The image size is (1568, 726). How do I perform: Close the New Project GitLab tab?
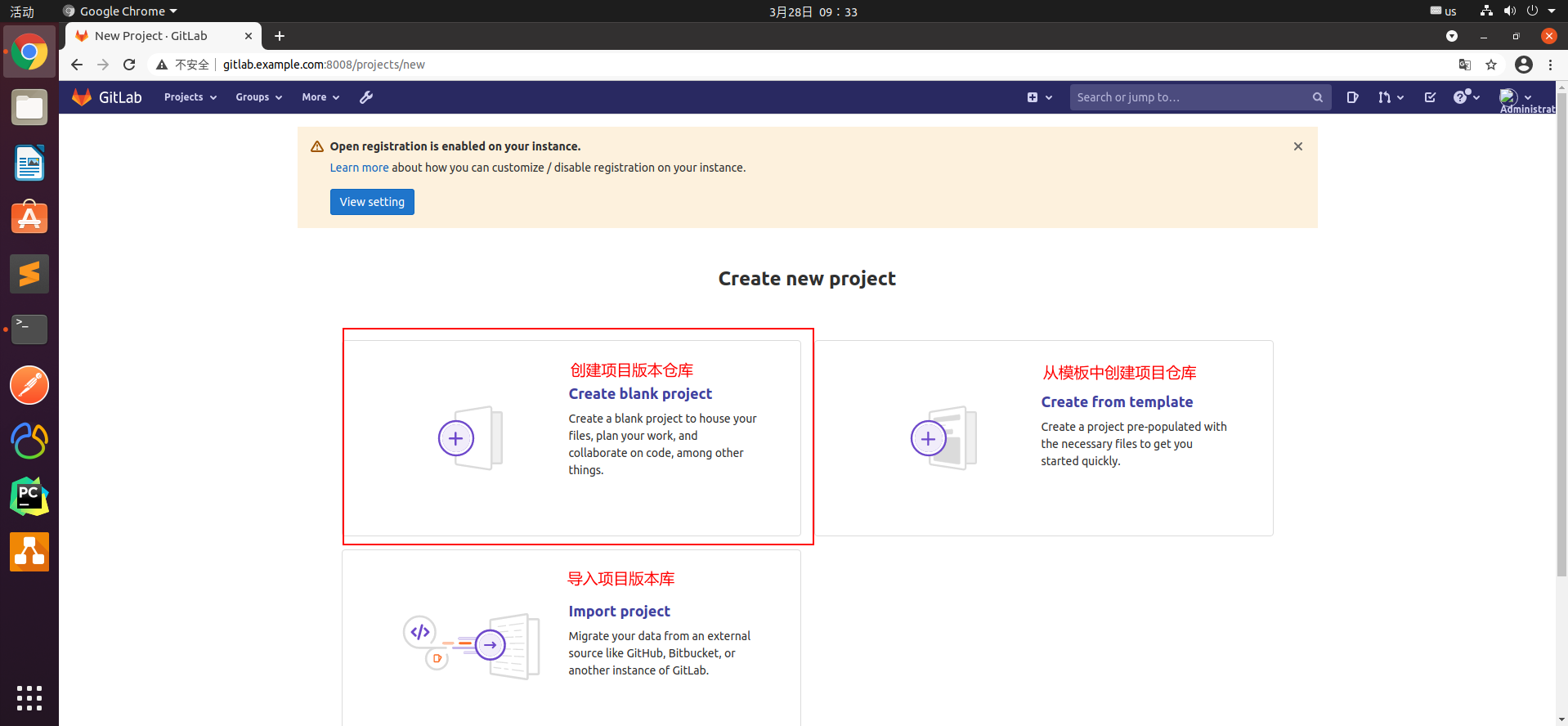(249, 36)
